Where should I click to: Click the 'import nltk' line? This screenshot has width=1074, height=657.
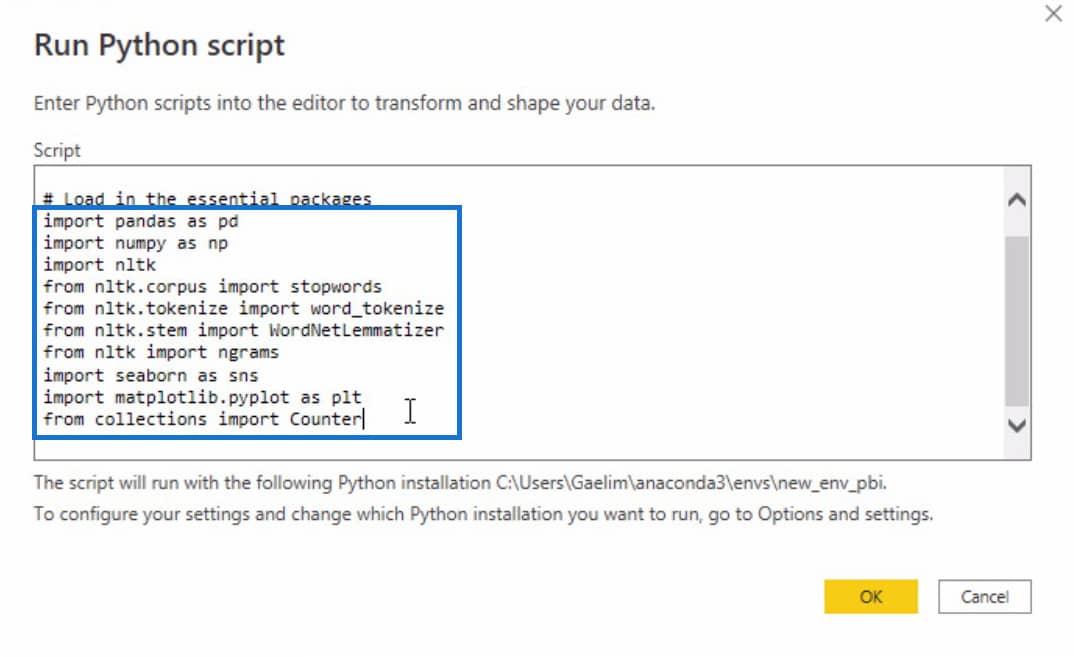pos(100,265)
